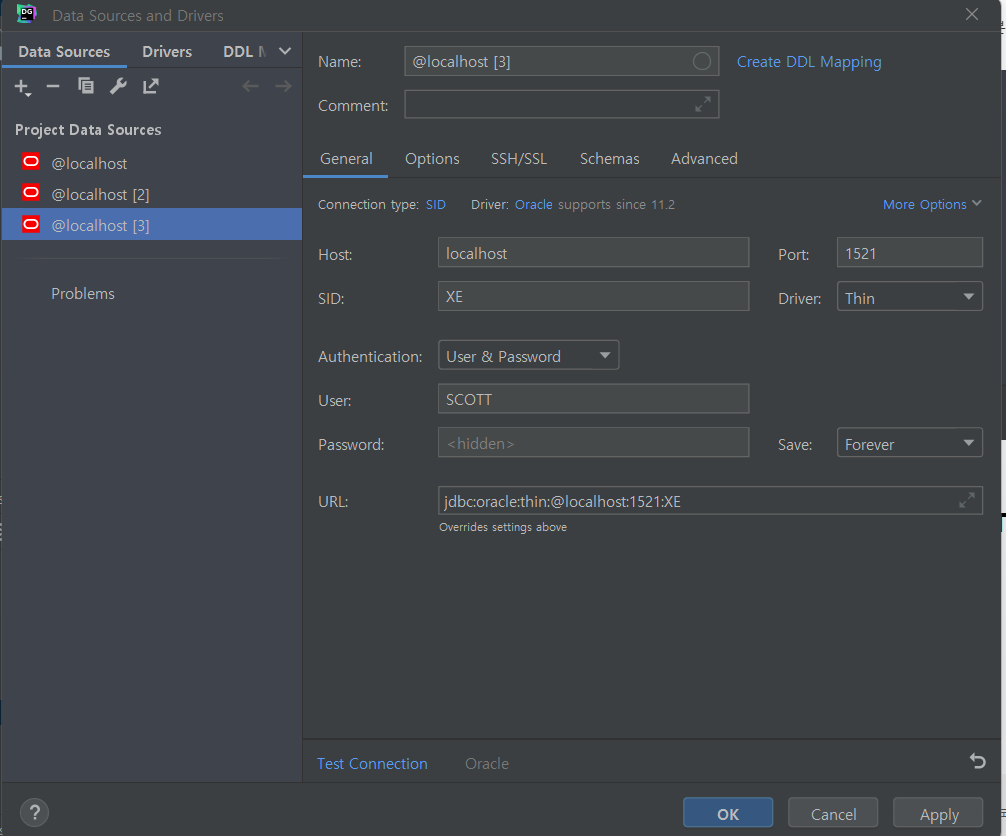The width and height of the screenshot is (1006, 836).
Task: Click the Host field containing localhost
Action: (593, 253)
